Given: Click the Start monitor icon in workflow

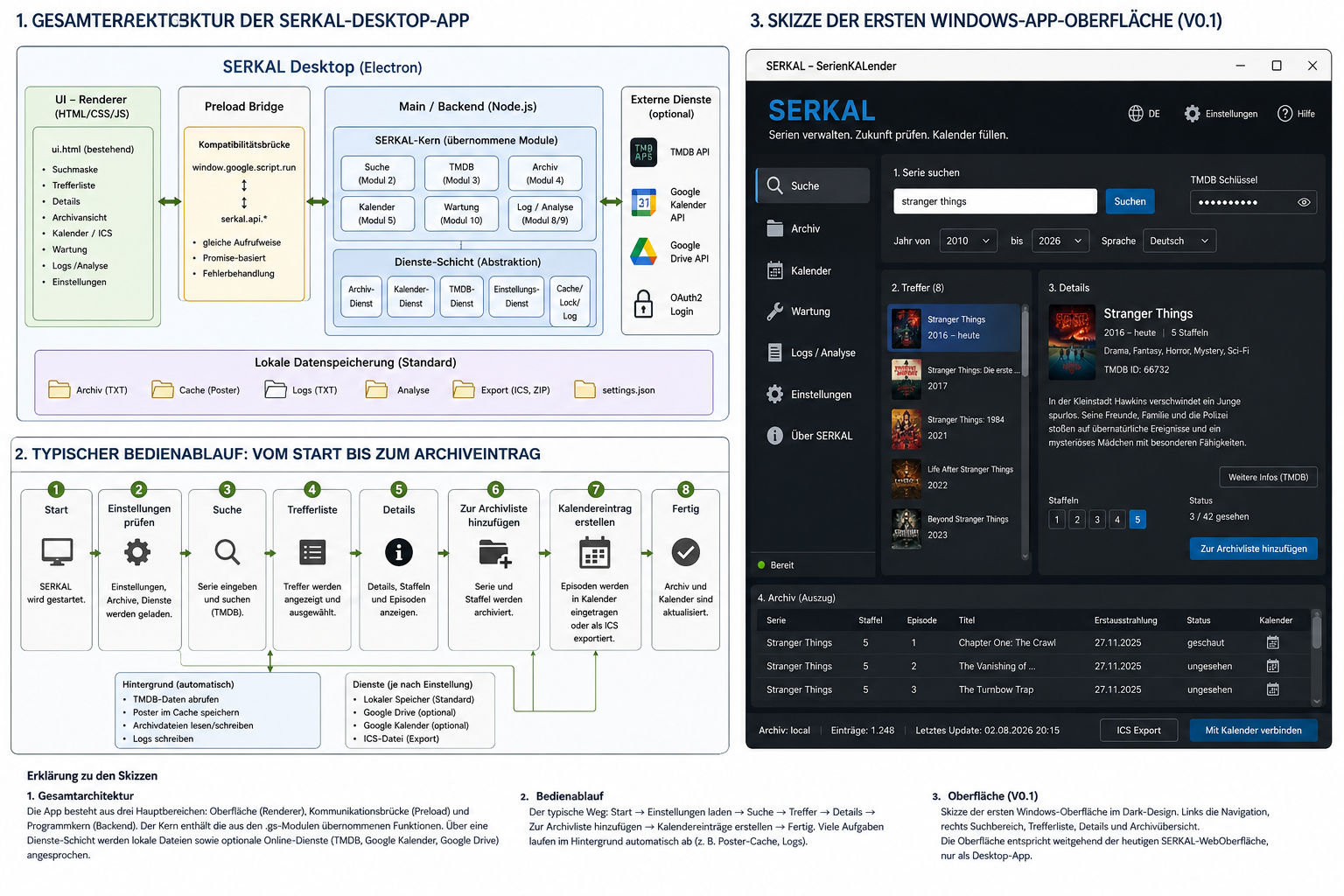Looking at the screenshot, I should (x=57, y=552).
